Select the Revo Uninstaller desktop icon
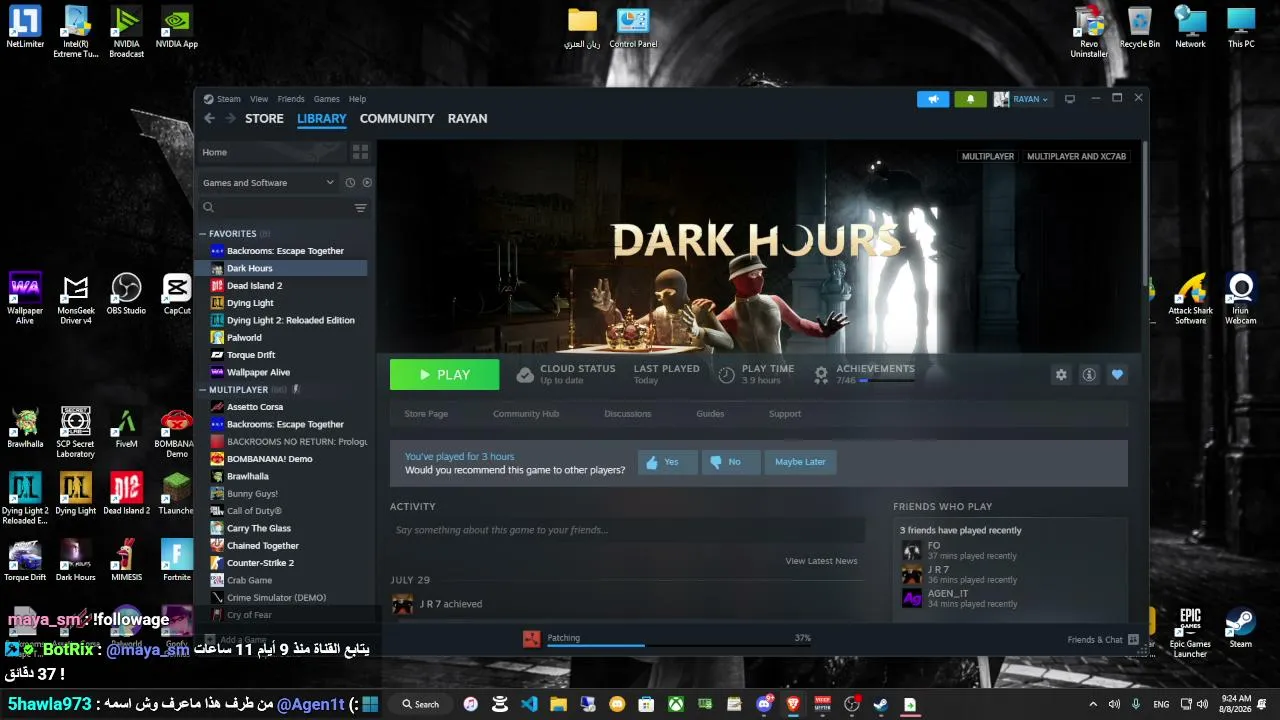1280x720 pixels. point(1089,32)
